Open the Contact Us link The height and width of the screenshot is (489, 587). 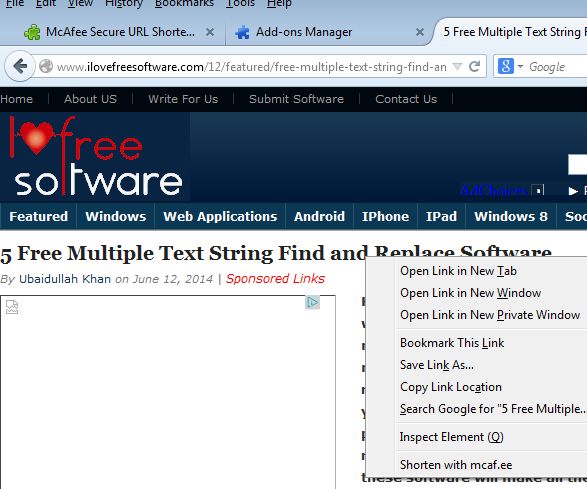pyautogui.click(x=406, y=99)
